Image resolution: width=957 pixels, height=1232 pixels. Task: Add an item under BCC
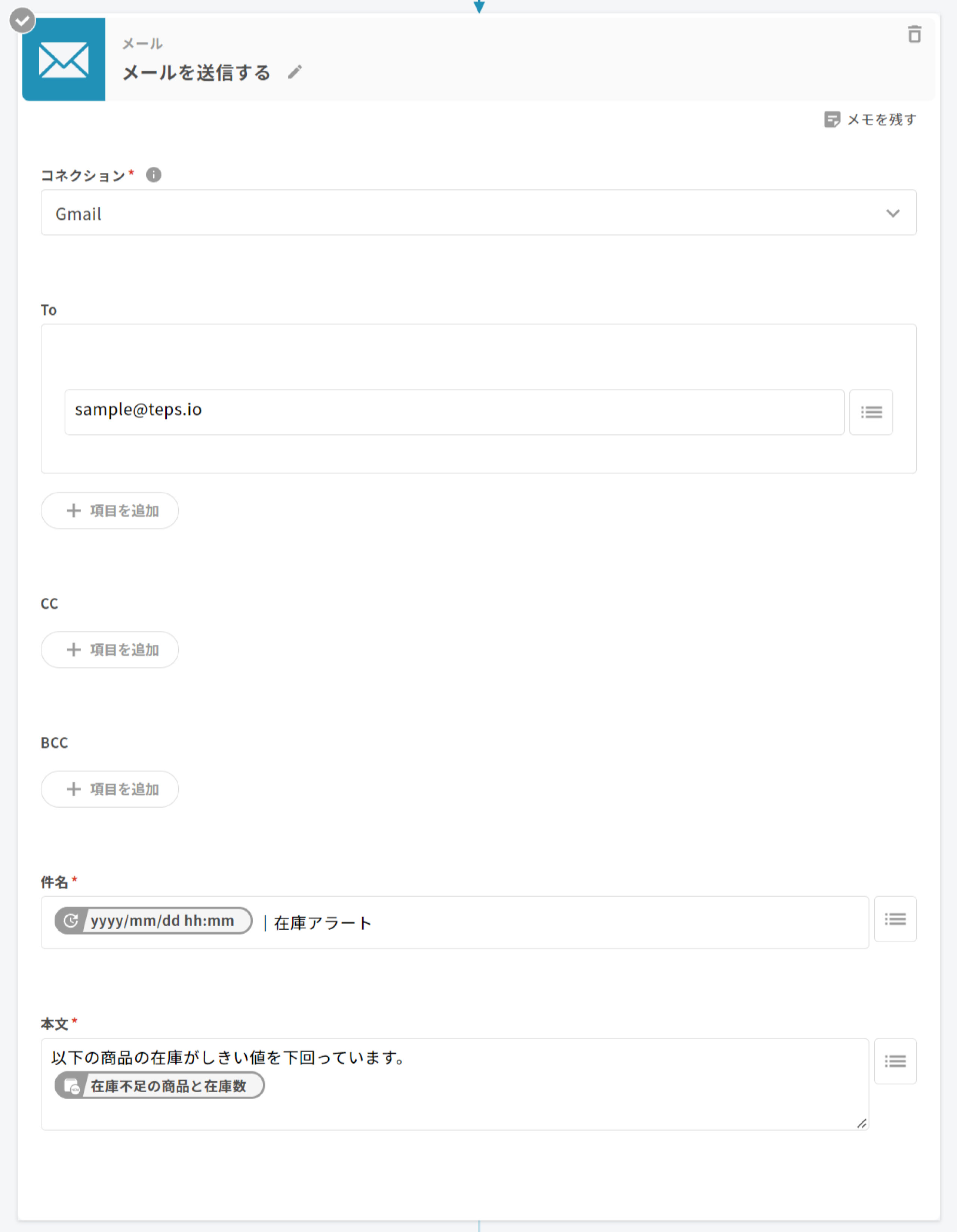pyautogui.click(x=110, y=789)
